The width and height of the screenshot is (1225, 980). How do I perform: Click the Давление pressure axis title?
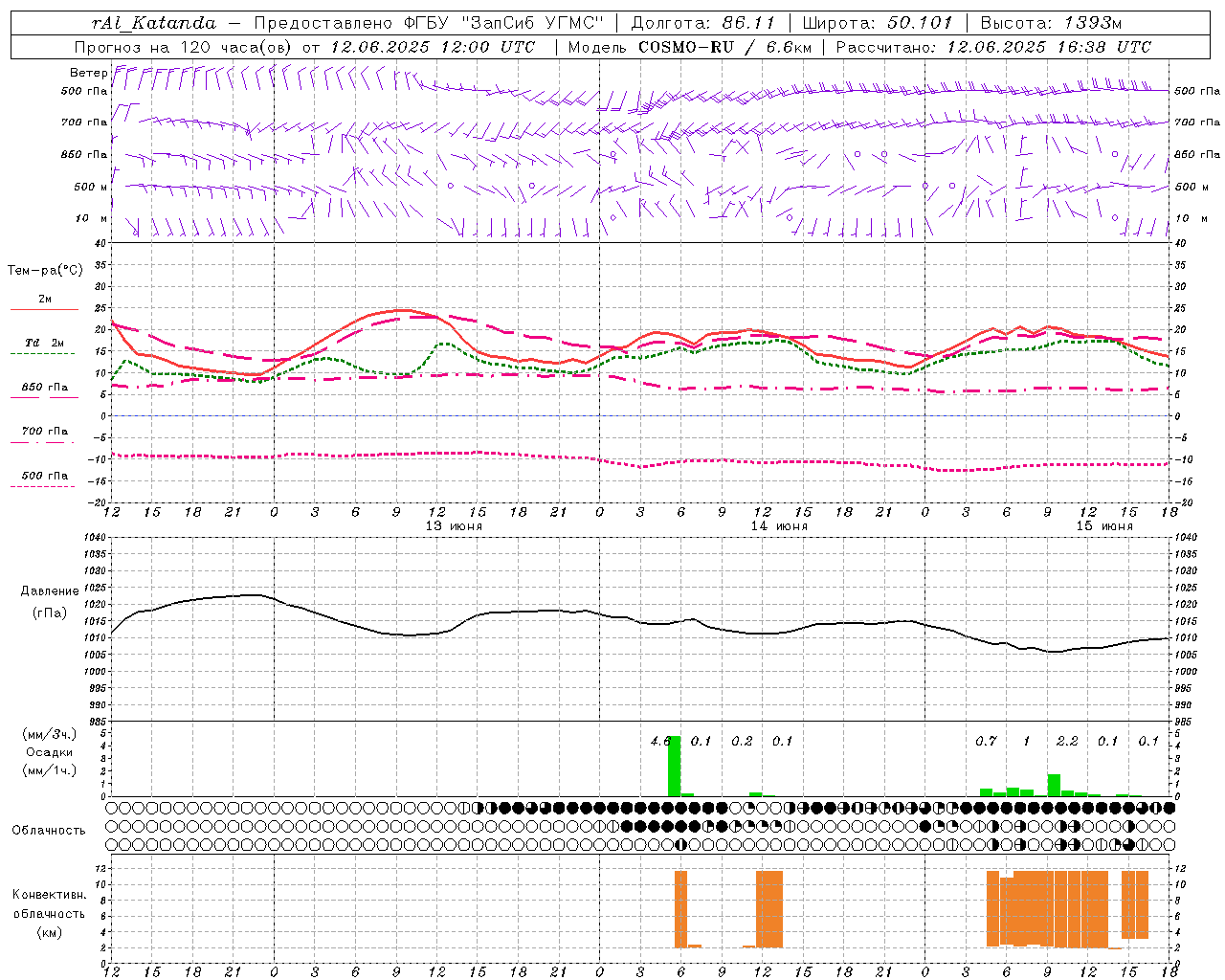pyautogui.click(x=49, y=591)
